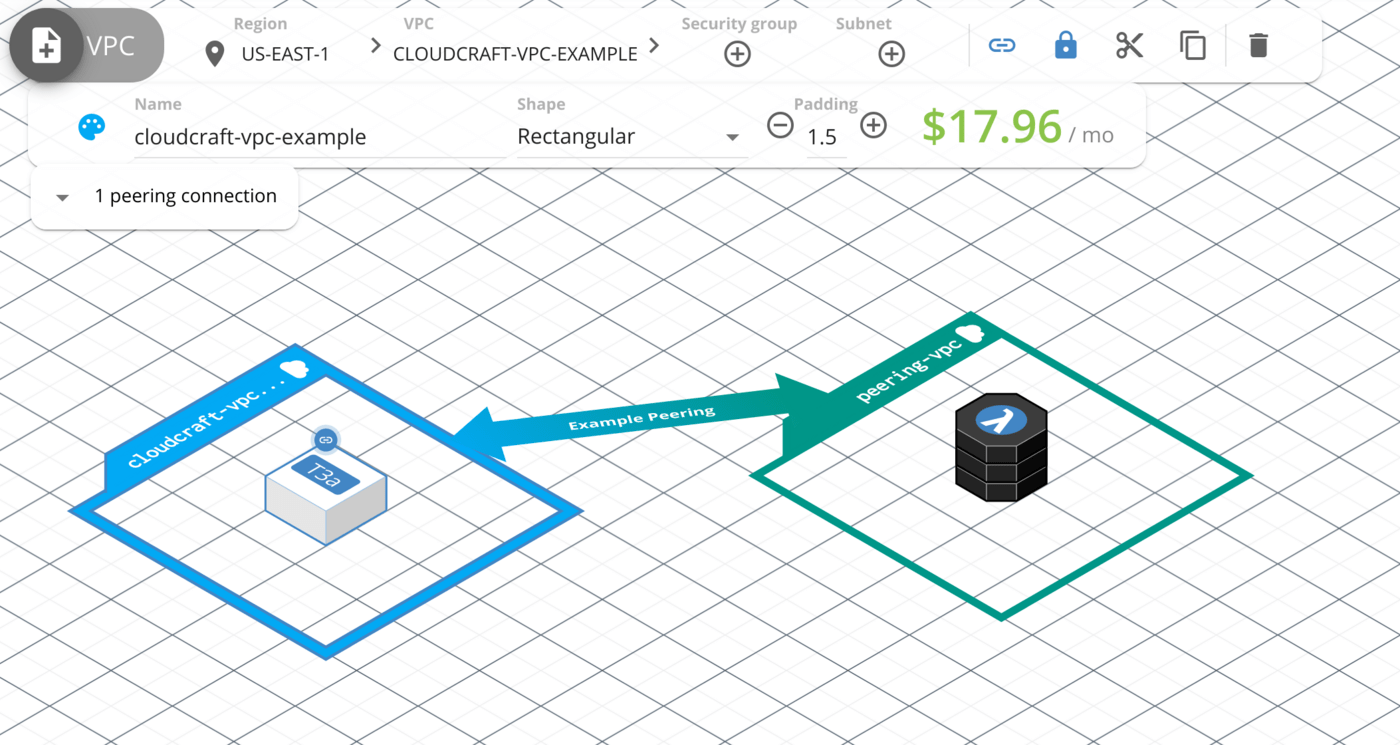This screenshot has width=1400, height=745.
Task: Select CLOUDCRAFT-VPC-EXAMPLE breadcrumb
Action: (x=515, y=54)
